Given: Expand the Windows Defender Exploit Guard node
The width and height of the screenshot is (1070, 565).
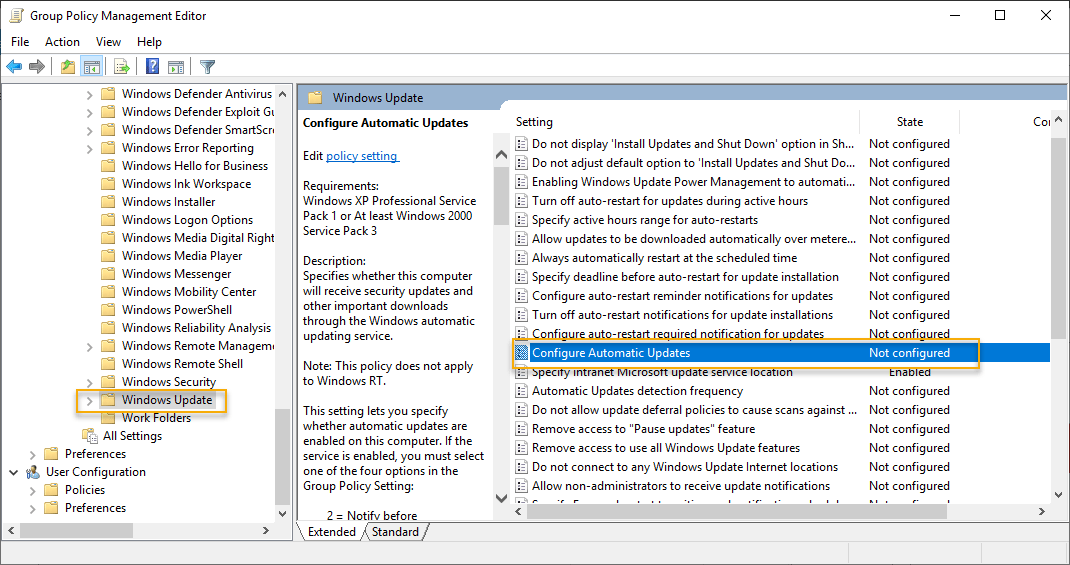Looking at the screenshot, I should pos(89,112).
